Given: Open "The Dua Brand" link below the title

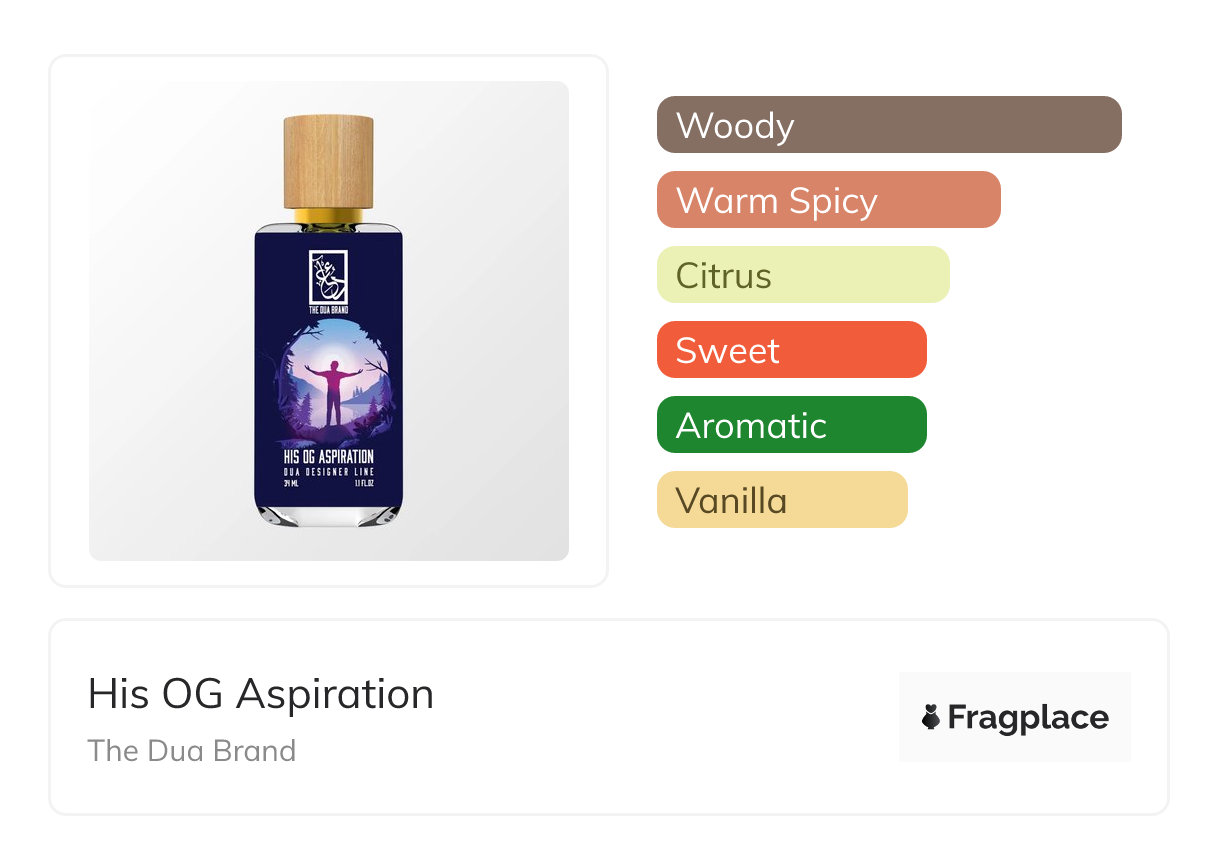Looking at the screenshot, I should click(192, 751).
